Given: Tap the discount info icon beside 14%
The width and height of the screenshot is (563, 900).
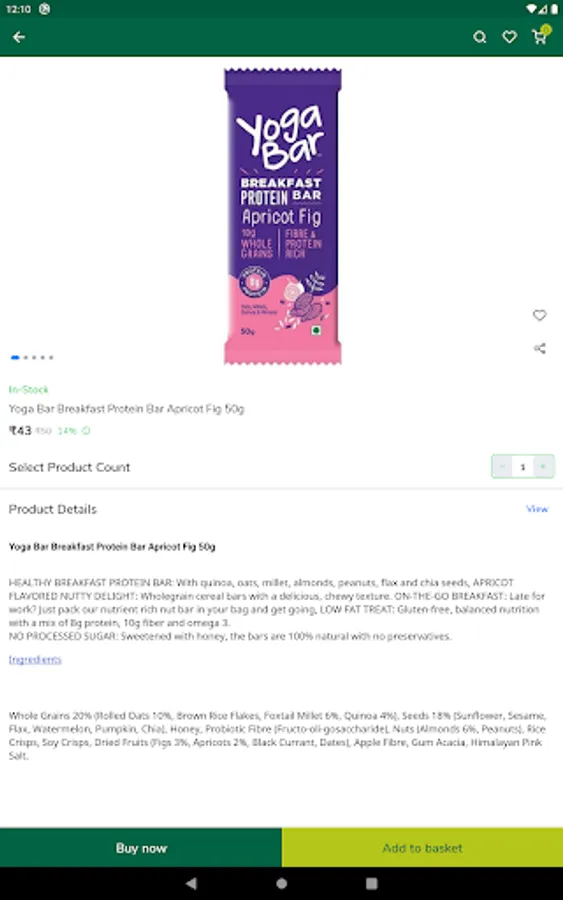Looking at the screenshot, I should tap(86, 430).
